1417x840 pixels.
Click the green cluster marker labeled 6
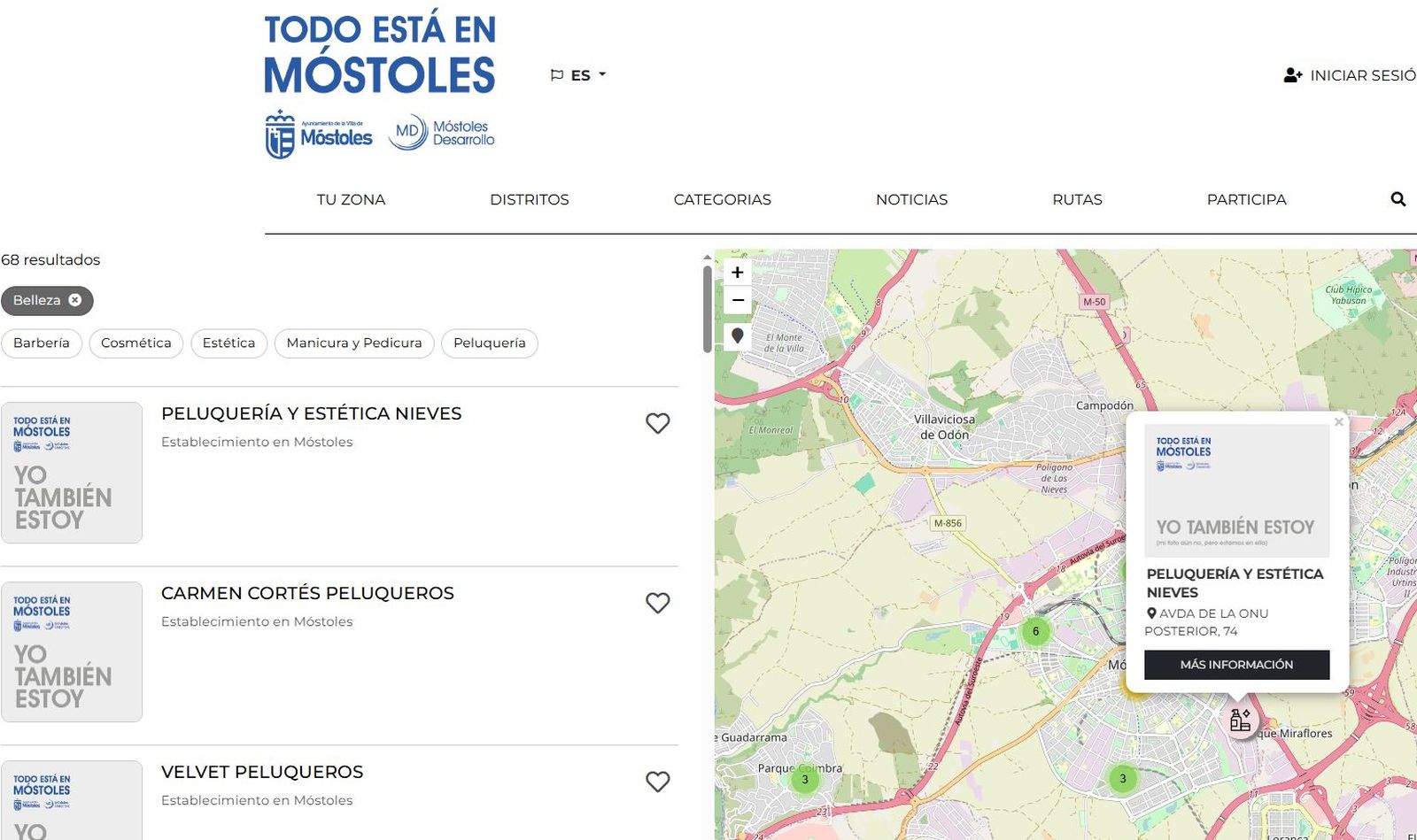[x=1035, y=631]
